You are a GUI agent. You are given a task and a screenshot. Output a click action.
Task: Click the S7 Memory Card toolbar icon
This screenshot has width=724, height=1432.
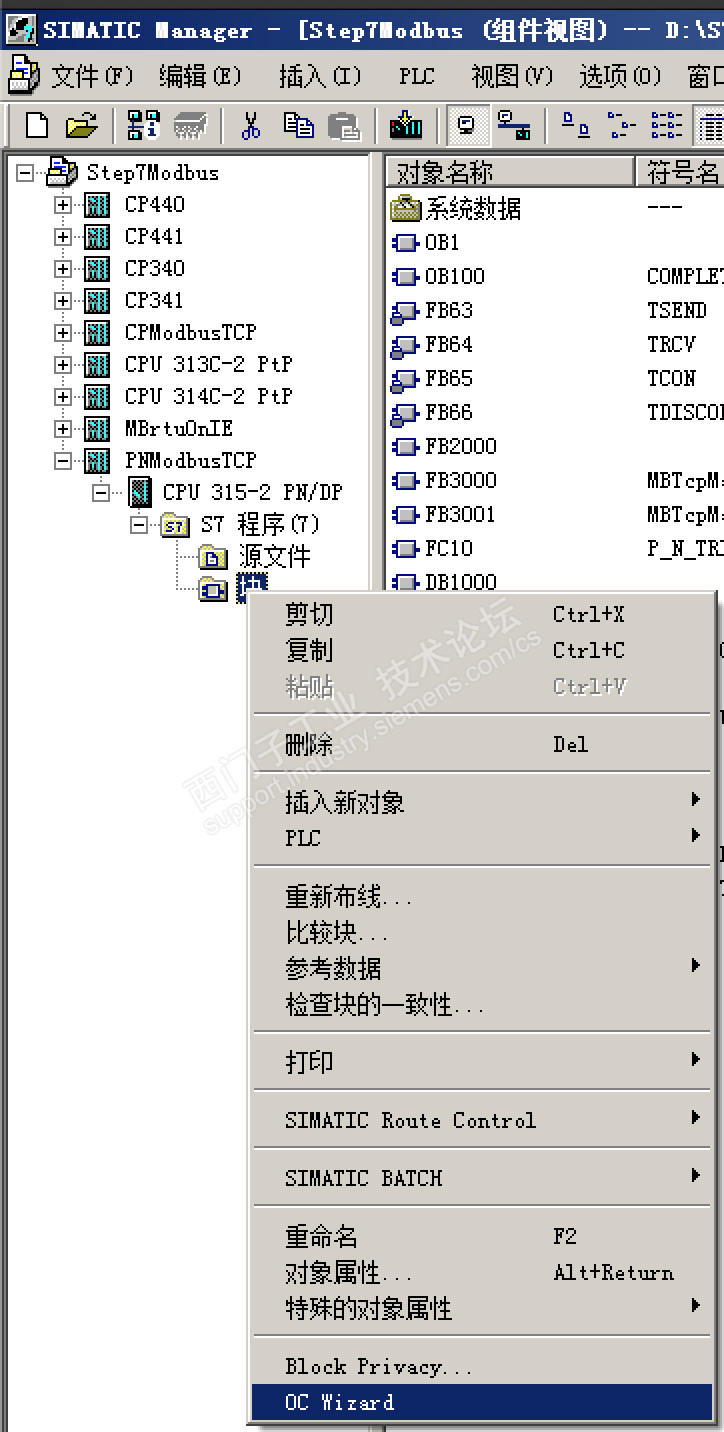coord(190,126)
